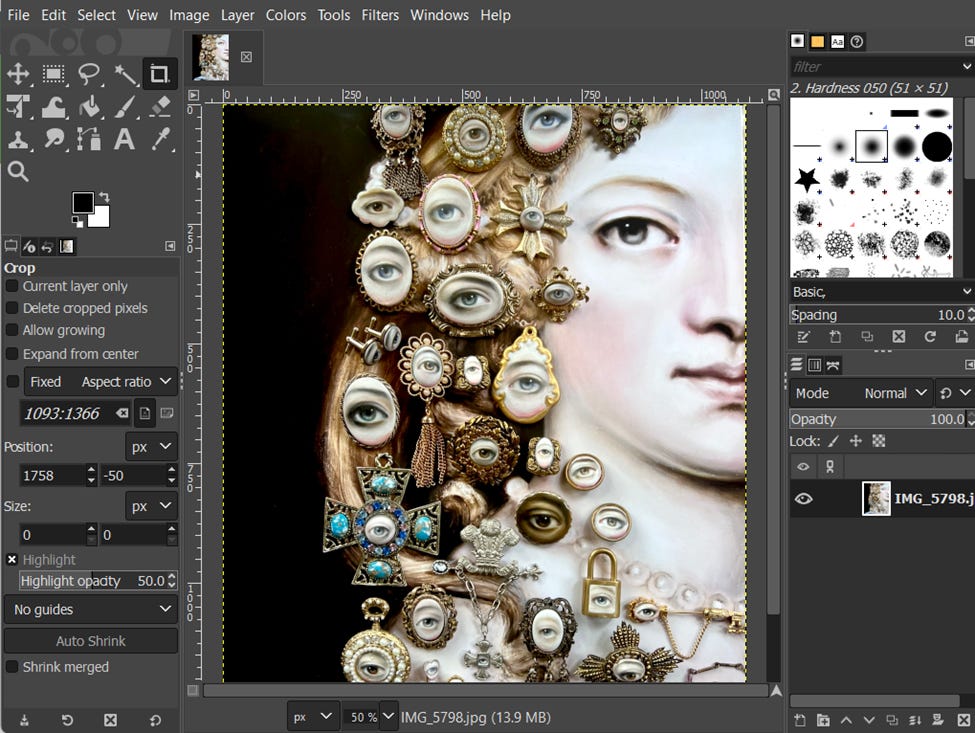Select the Text tool
The width and height of the screenshot is (975, 733).
coord(125,139)
